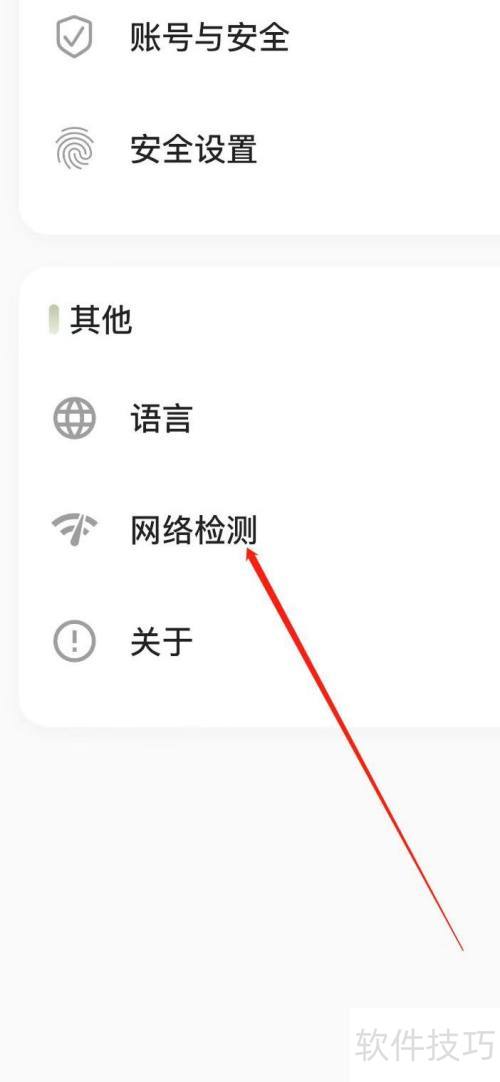The width and height of the screenshot is (500, 1082).
Task: Click the red arrowhead pointing at 网络检测
Action: click(253, 555)
